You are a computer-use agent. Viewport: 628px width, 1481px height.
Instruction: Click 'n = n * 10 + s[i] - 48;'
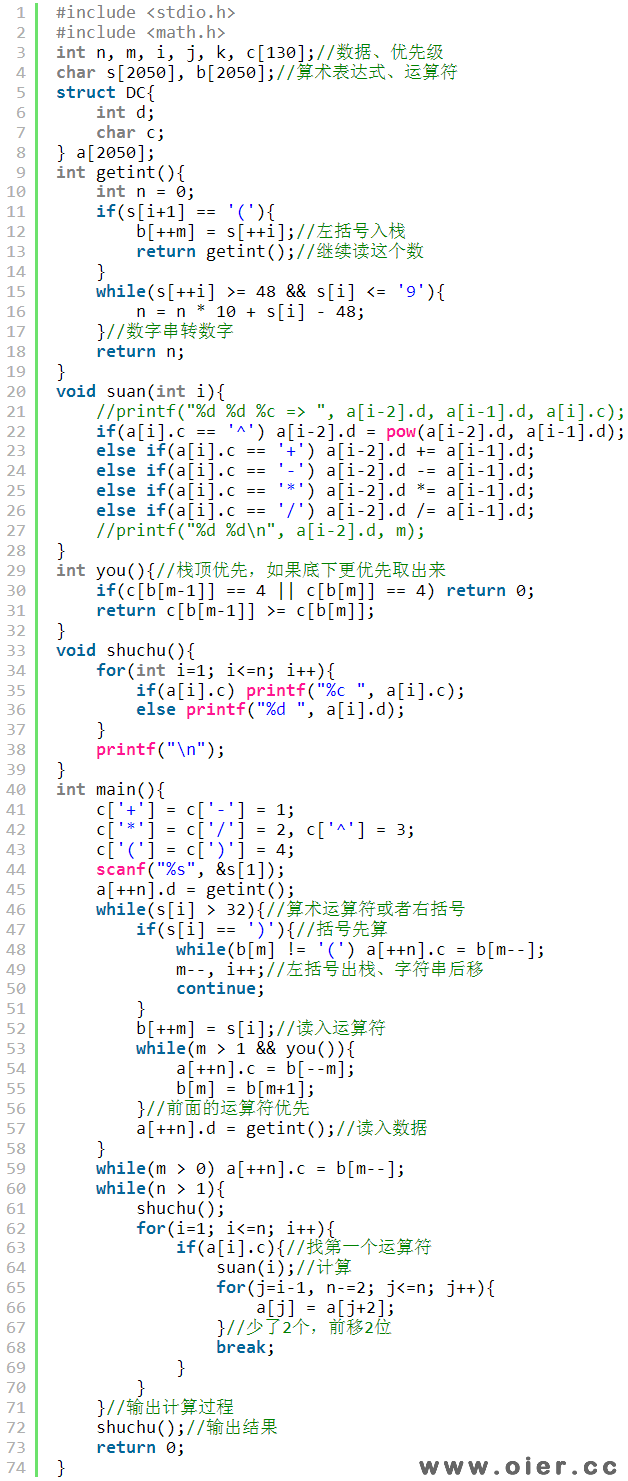click(x=251, y=311)
